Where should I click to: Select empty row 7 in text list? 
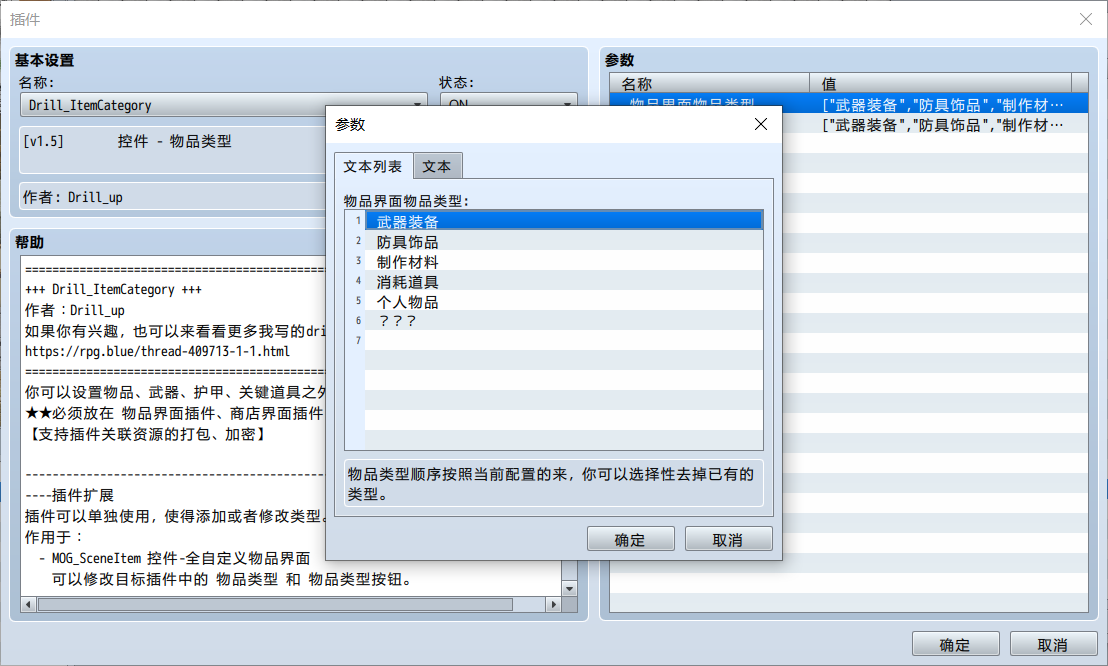point(564,341)
